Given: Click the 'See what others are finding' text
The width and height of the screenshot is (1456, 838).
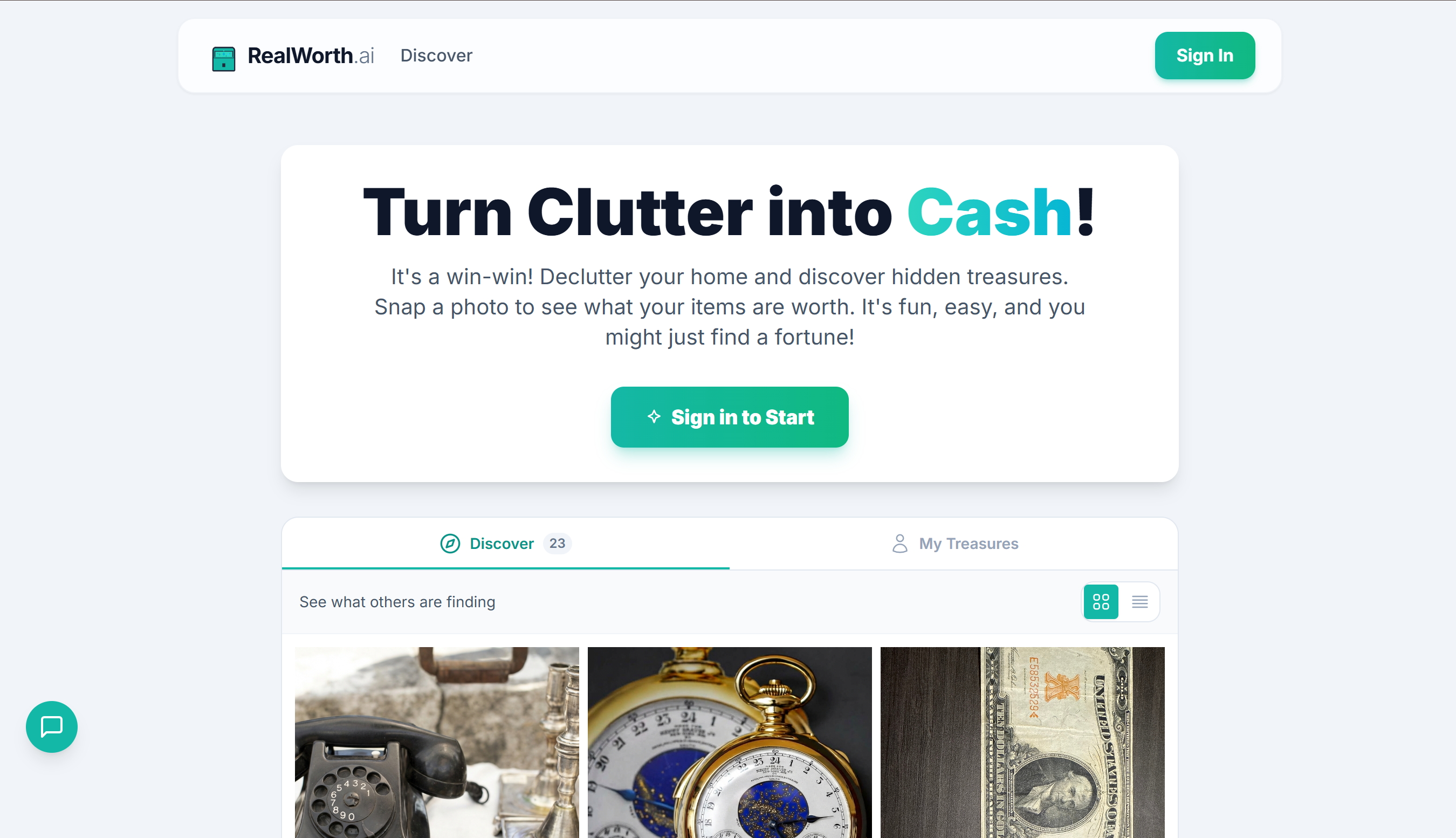Looking at the screenshot, I should (x=397, y=601).
